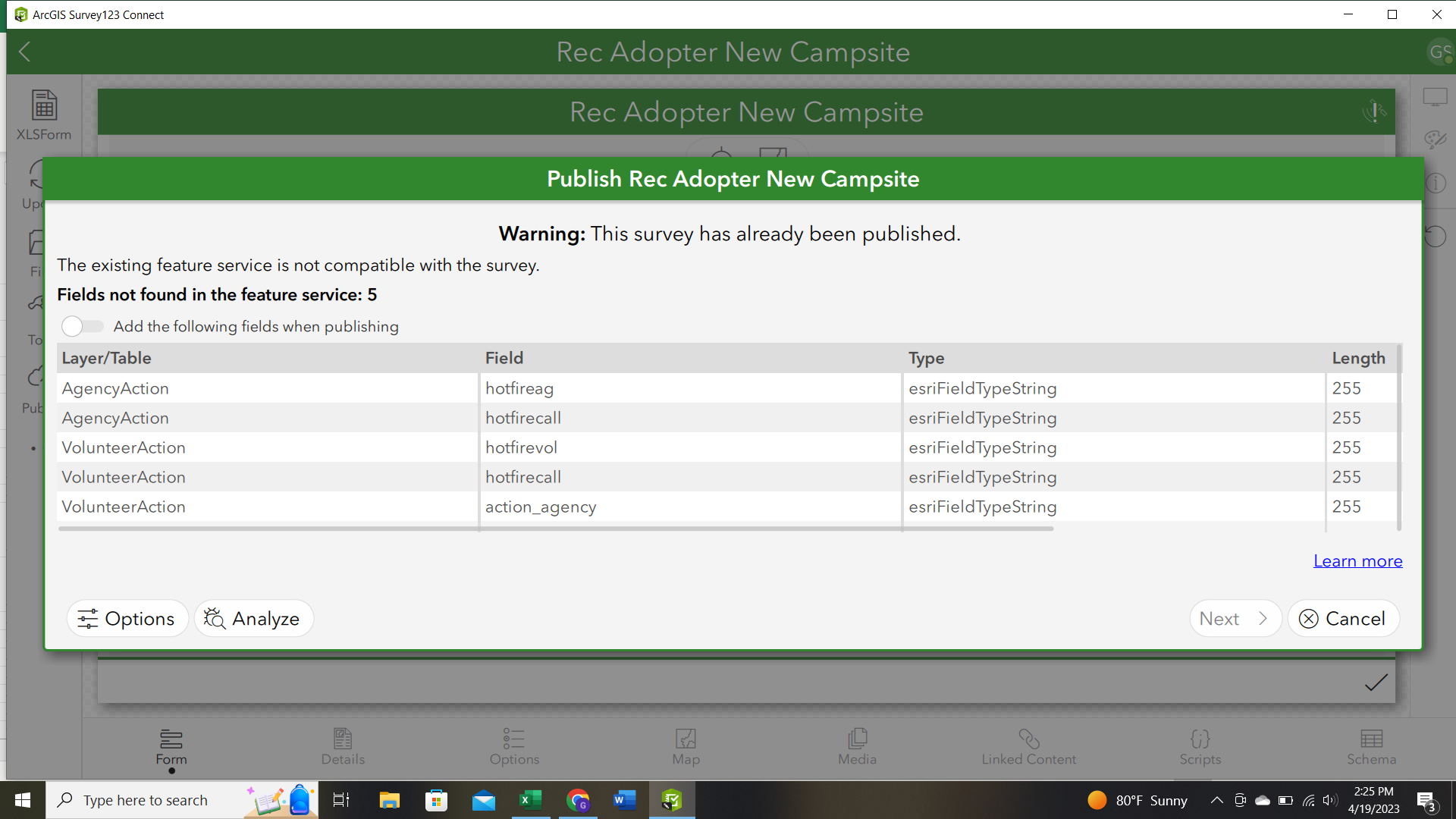Open the Media panel
The width and height of the screenshot is (1456, 819).
click(856, 747)
